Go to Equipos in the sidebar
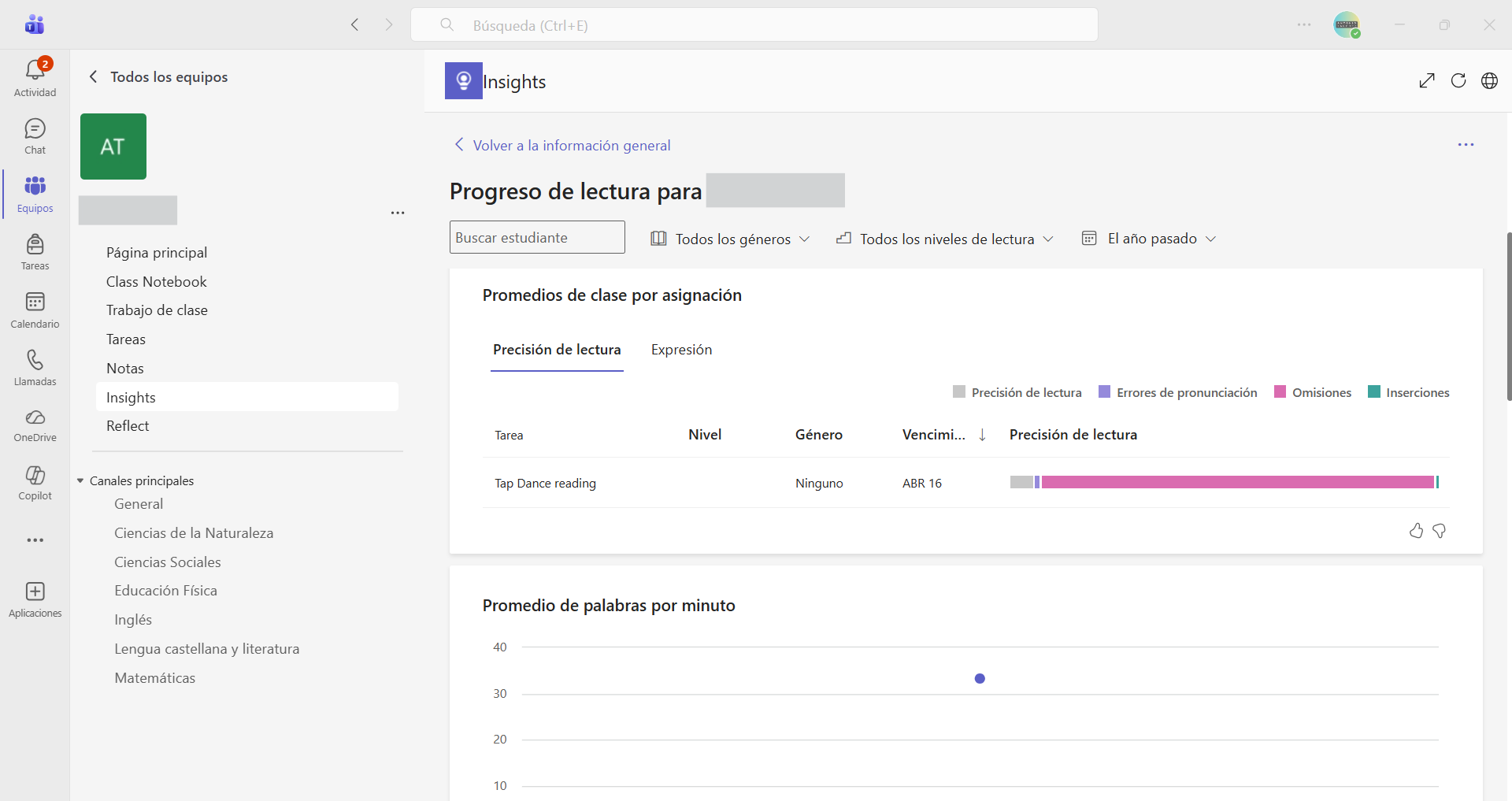Viewport: 1512px width, 801px height. pyautogui.click(x=35, y=195)
